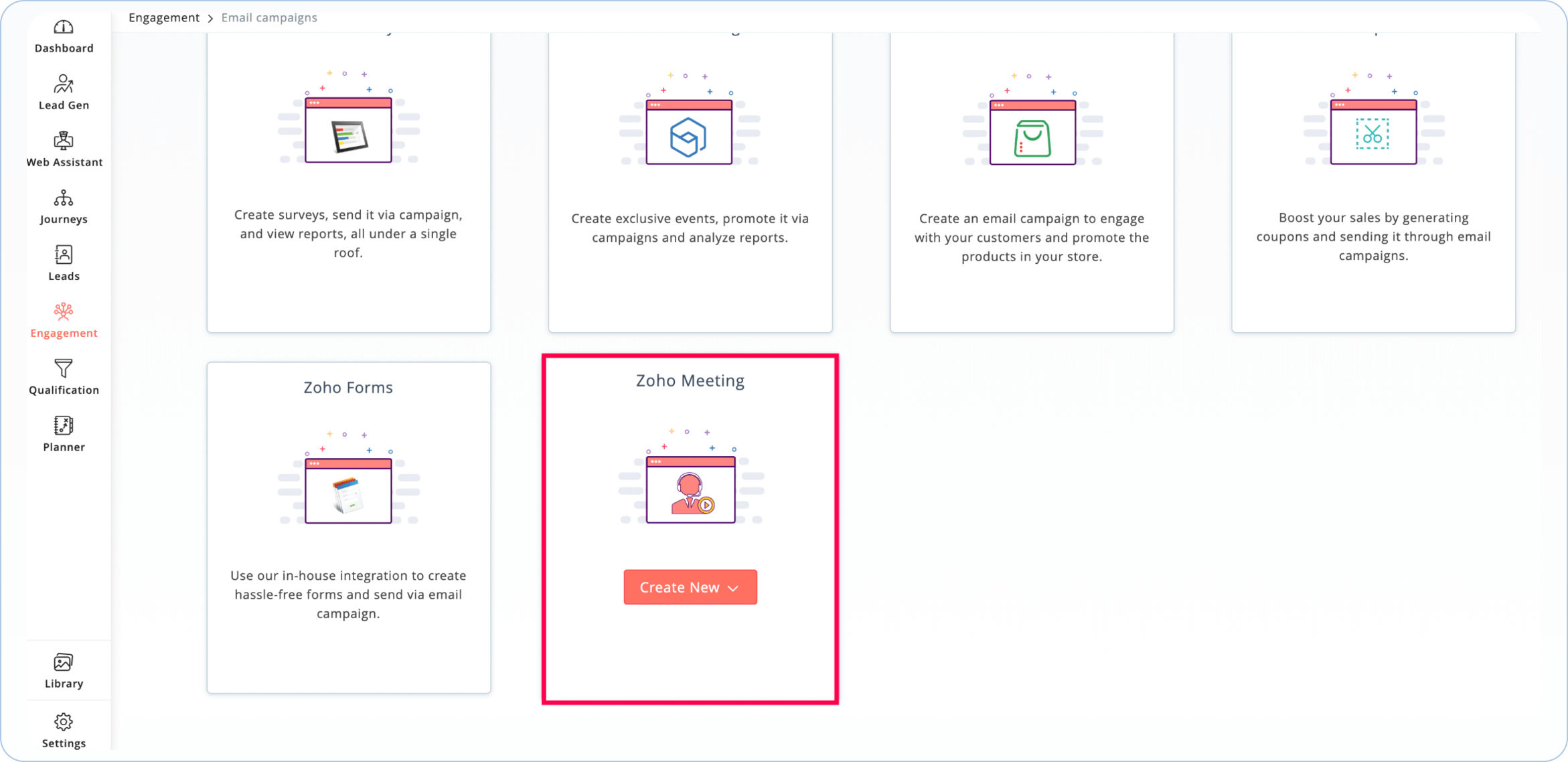Open Settings gear in the sidebar

click(x=64, y=722)
